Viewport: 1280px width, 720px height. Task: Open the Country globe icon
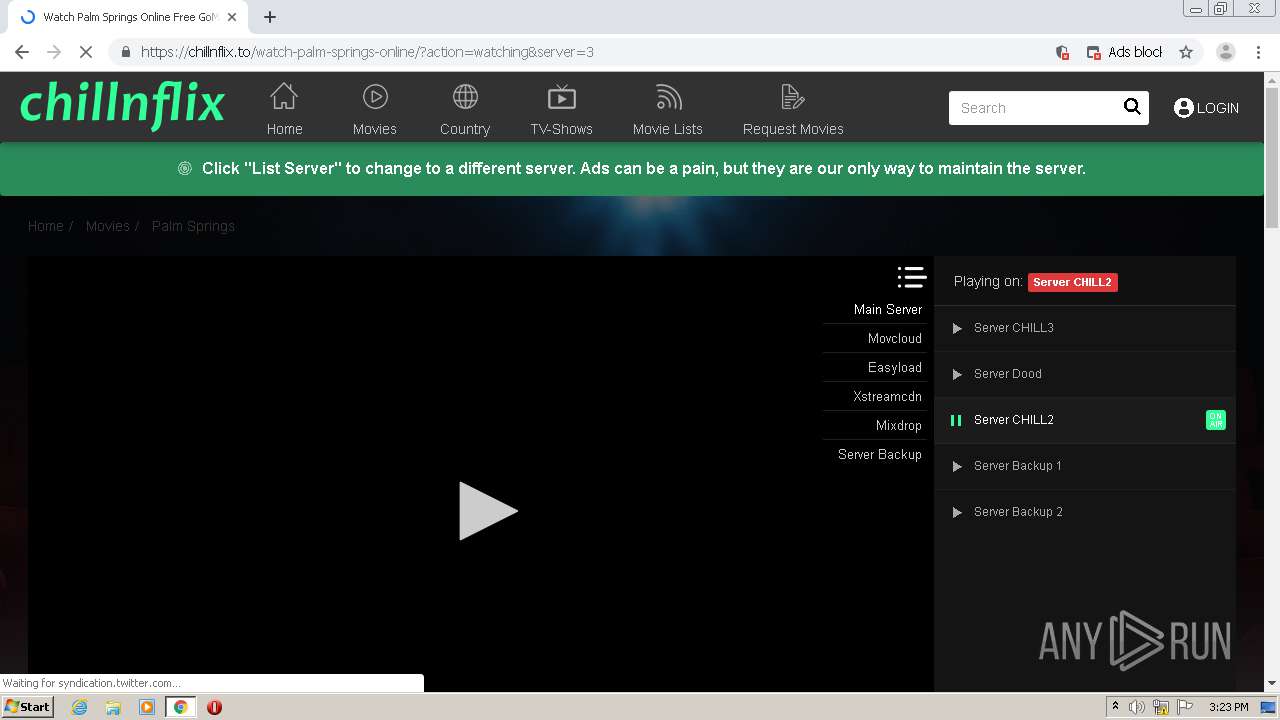(465, 96)
